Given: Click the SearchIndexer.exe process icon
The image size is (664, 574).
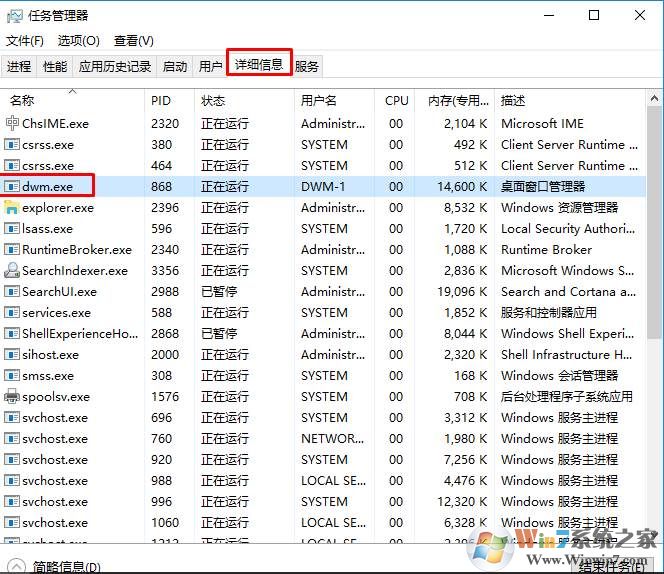Looking at the screenshot, I should [x=12, y=271].
